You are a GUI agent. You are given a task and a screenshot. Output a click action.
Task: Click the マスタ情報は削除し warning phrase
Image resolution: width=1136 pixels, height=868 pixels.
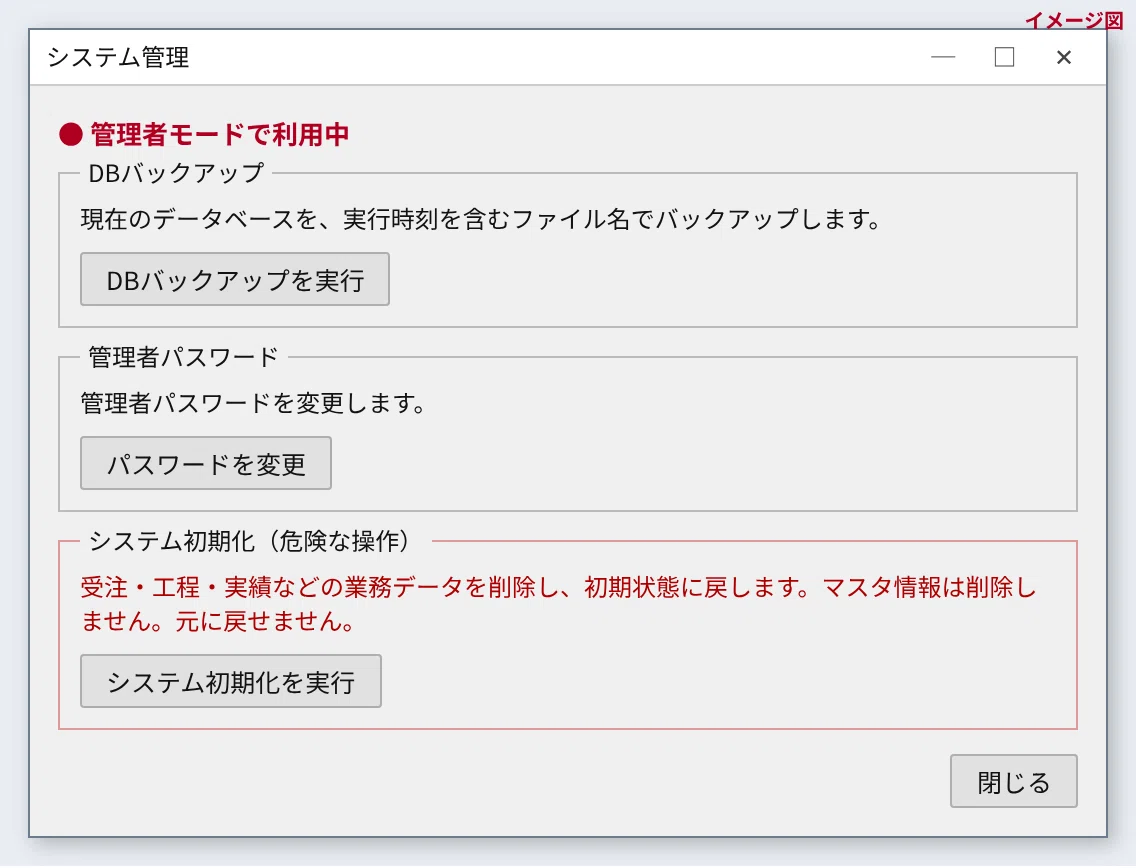point(930,587)
